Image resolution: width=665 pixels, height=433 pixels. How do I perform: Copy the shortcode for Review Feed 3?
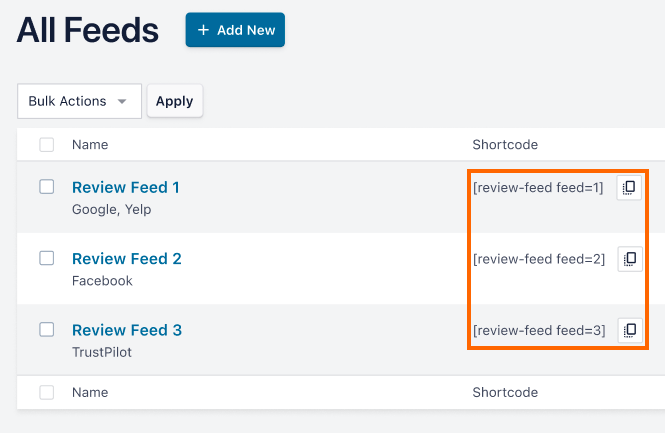click(x=629, y=330)
